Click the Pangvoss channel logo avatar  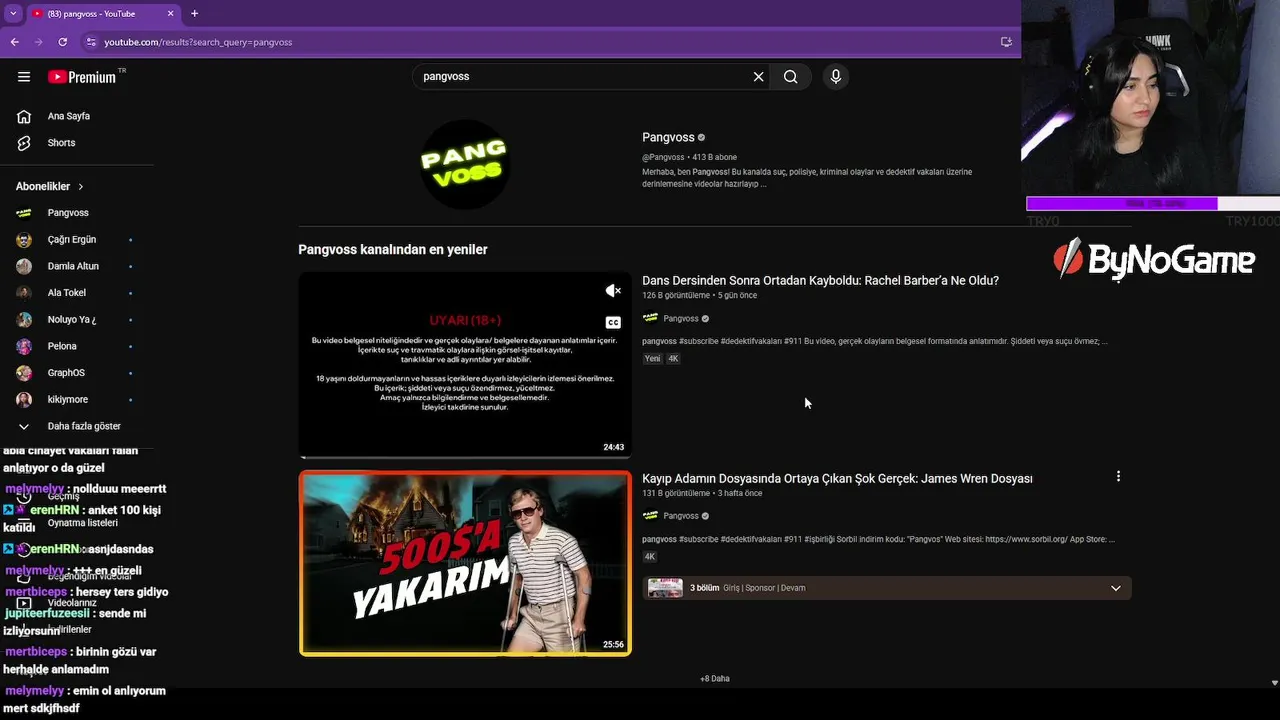pos(465,164)
